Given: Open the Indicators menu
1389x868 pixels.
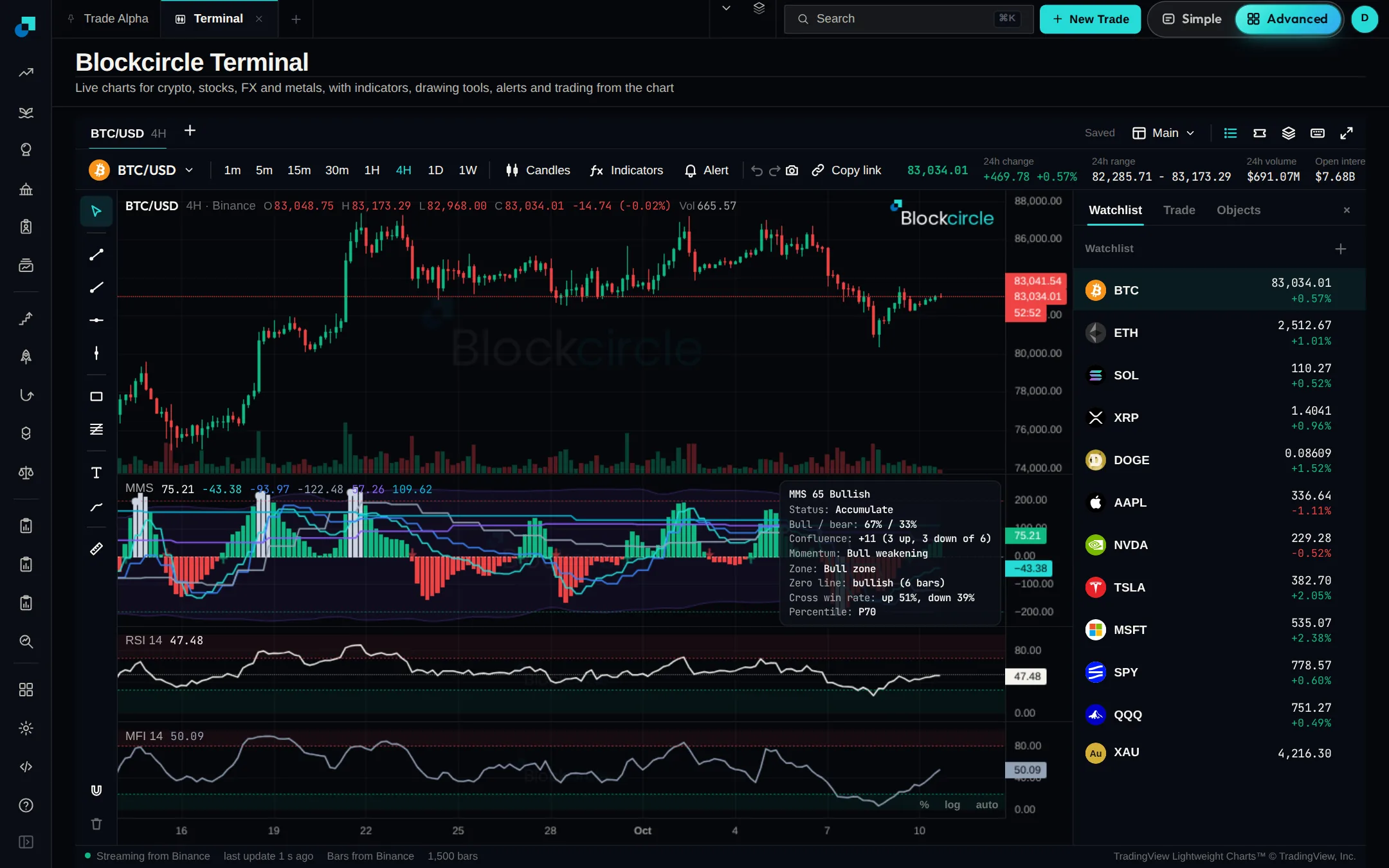Looking at the screenshot, I should coord(626,170).
